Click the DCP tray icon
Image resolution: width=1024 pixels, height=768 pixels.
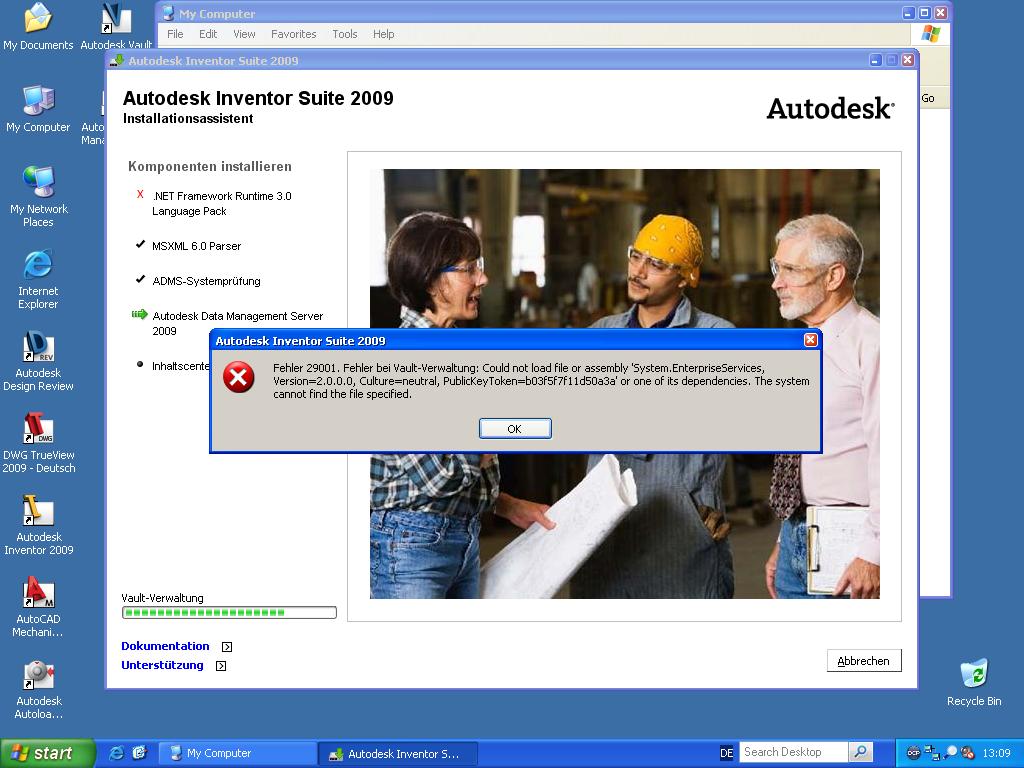[913, 753]
